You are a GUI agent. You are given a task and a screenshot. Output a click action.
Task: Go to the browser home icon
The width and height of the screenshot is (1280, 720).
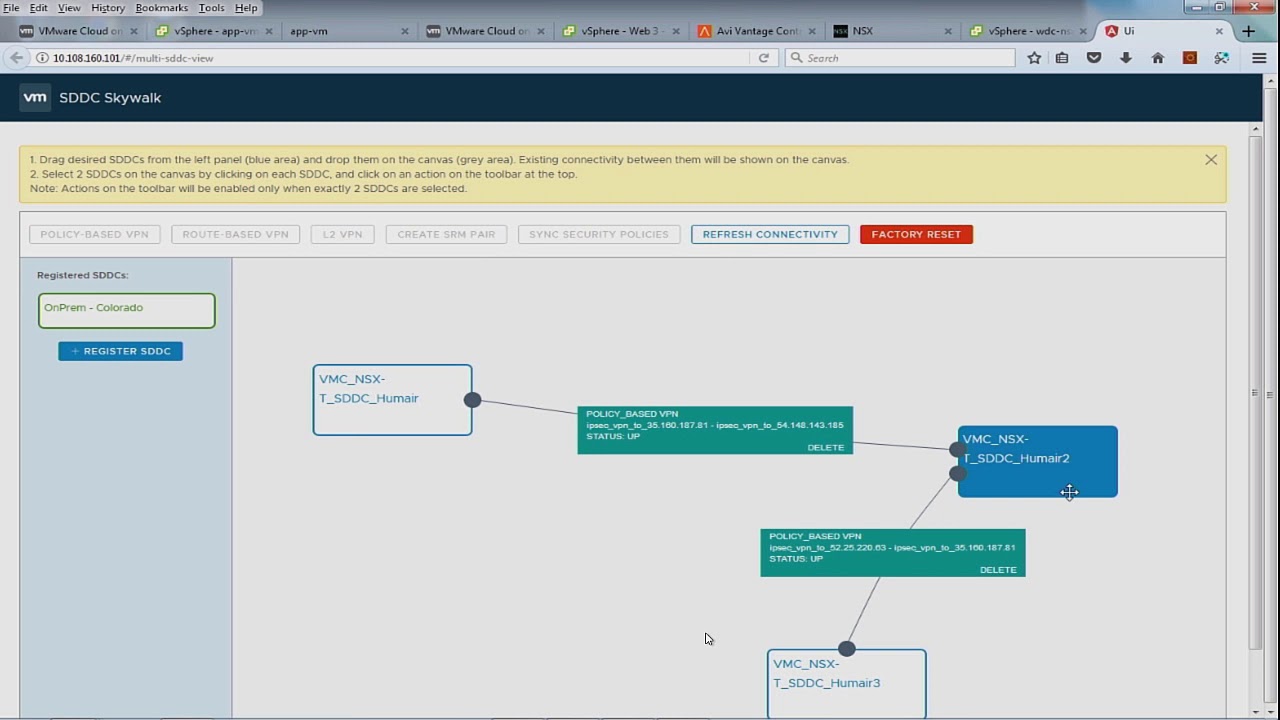pyautogui.click(x=1158, y=58)
